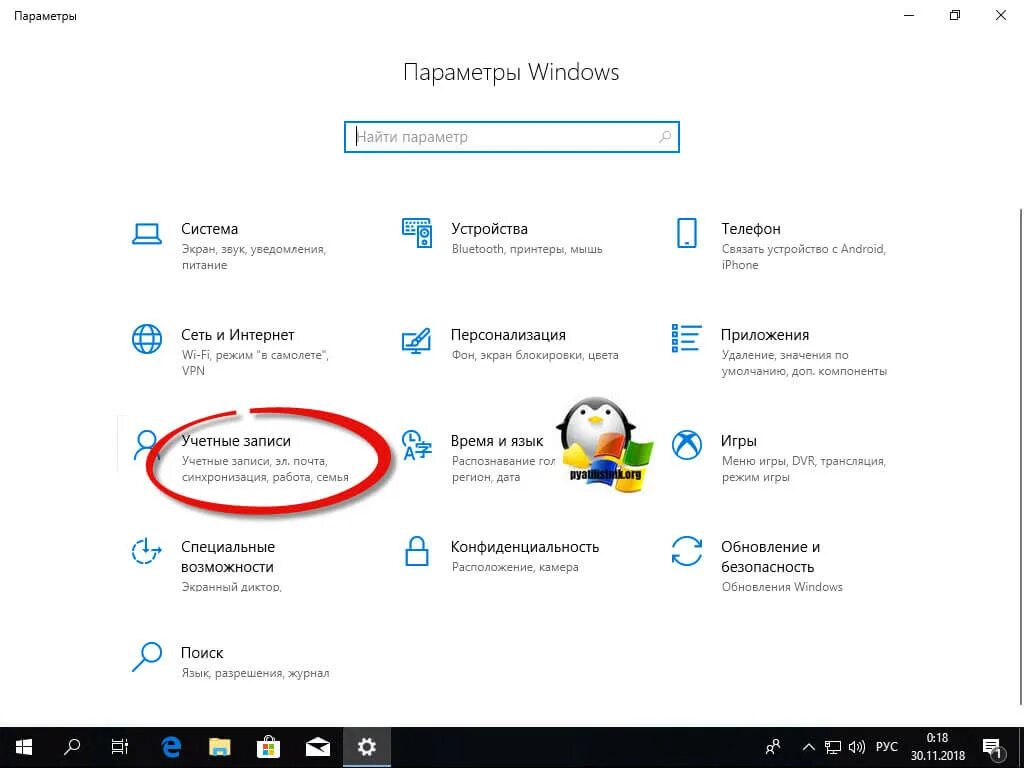
Task: Open the Устройства settings category
Action: click(489, 229)
